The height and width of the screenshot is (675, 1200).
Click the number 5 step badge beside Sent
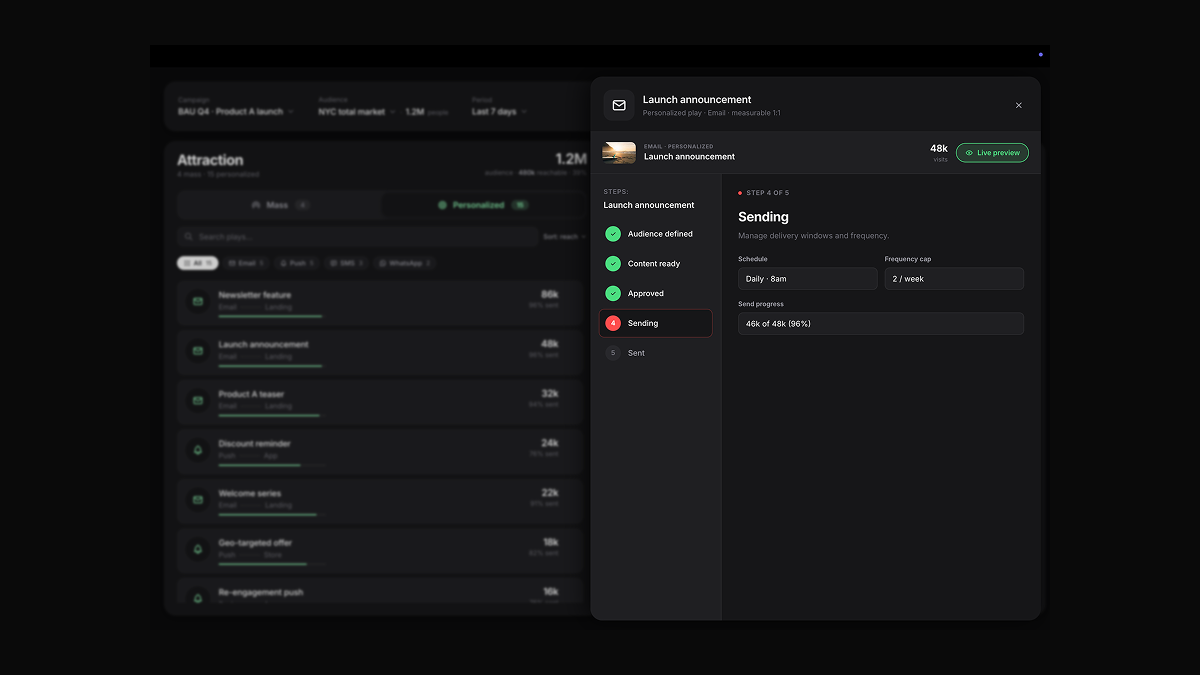(x=613, y=353)
